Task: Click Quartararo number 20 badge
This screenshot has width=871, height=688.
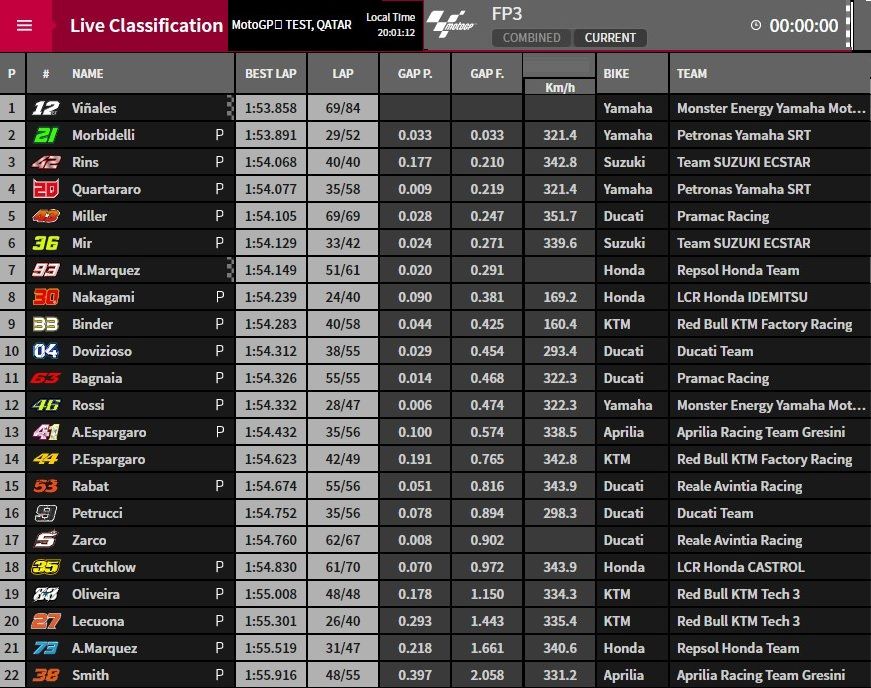Action: click(x=46, y=189)
